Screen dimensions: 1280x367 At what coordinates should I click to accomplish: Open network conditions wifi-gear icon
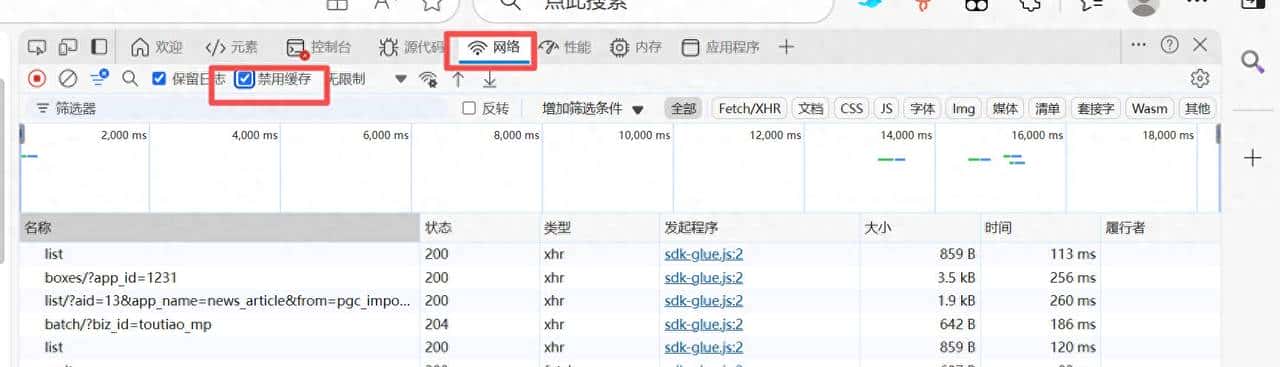pos(428,79)
